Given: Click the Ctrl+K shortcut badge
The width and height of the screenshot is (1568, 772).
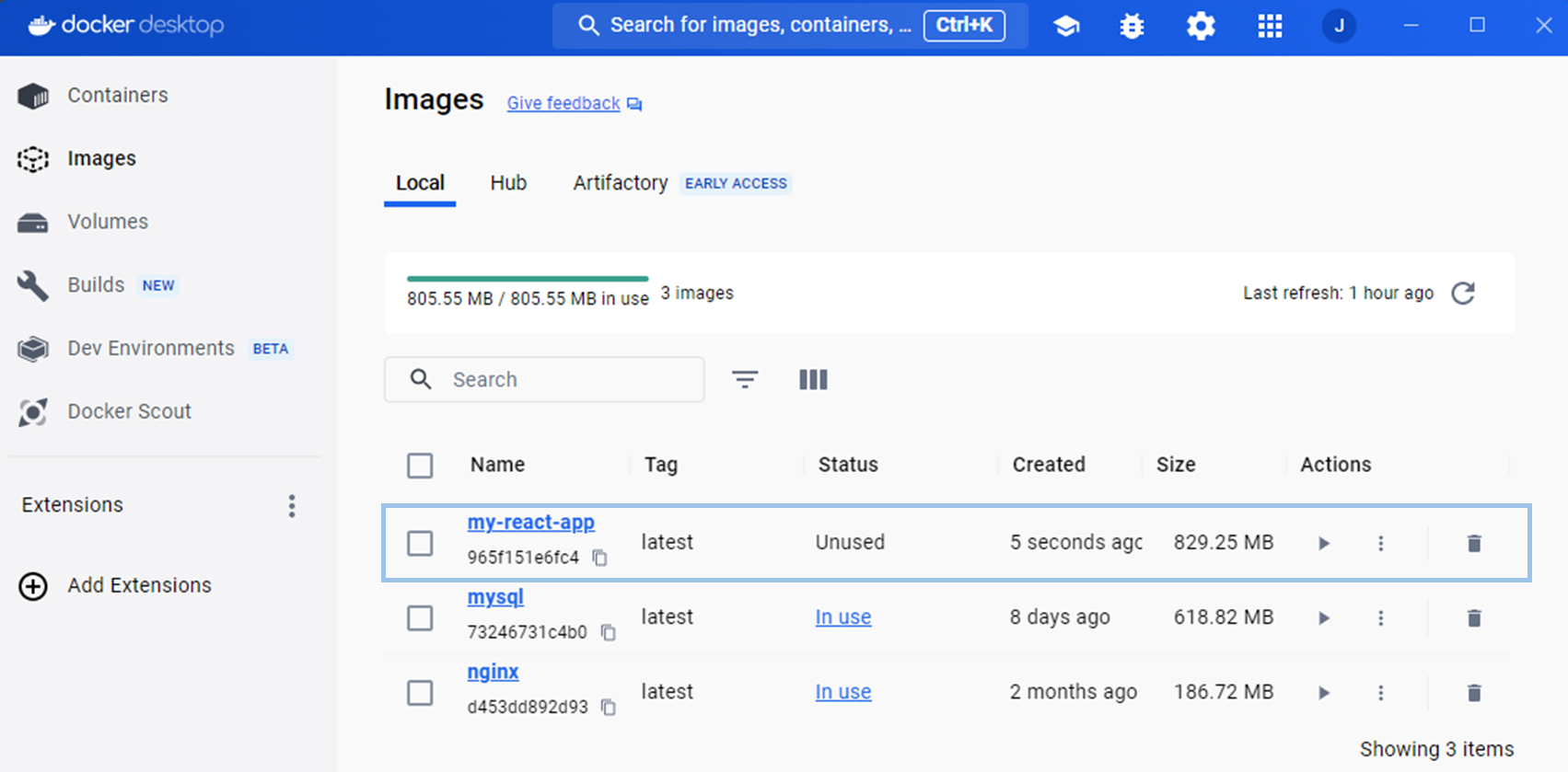Looking at the screenshot, I should [964, 25].
